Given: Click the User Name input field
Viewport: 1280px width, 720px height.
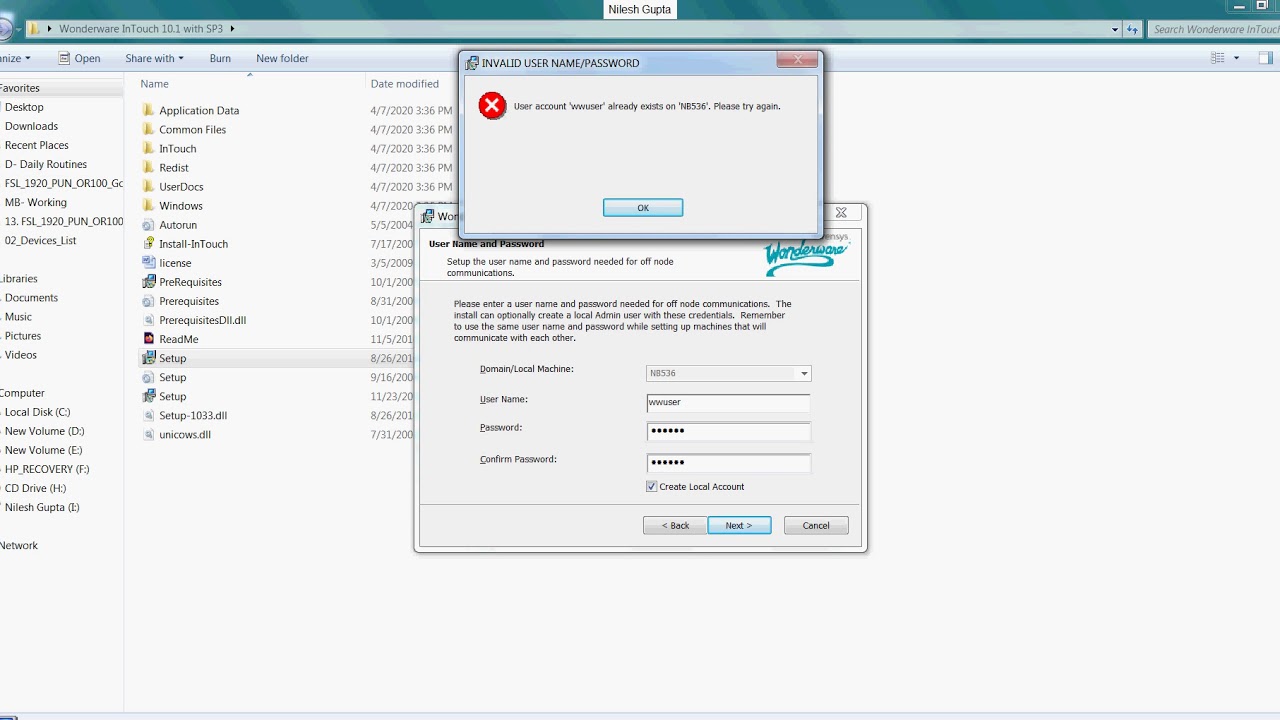Looking at the screenshot, I should (x=728, y=402).
